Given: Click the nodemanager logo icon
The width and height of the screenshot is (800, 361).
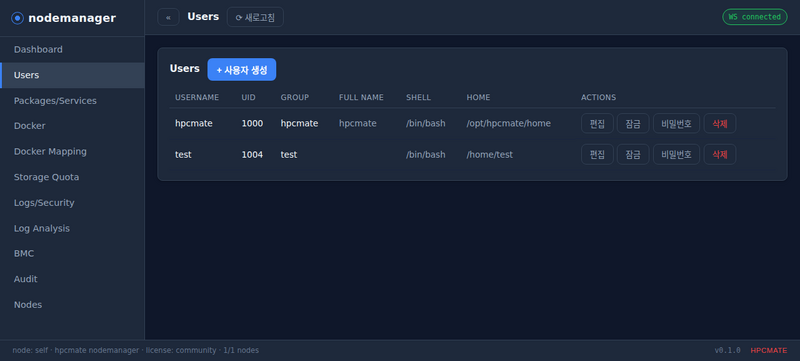Looking at the screenshot, I should [x=17, y=18].
